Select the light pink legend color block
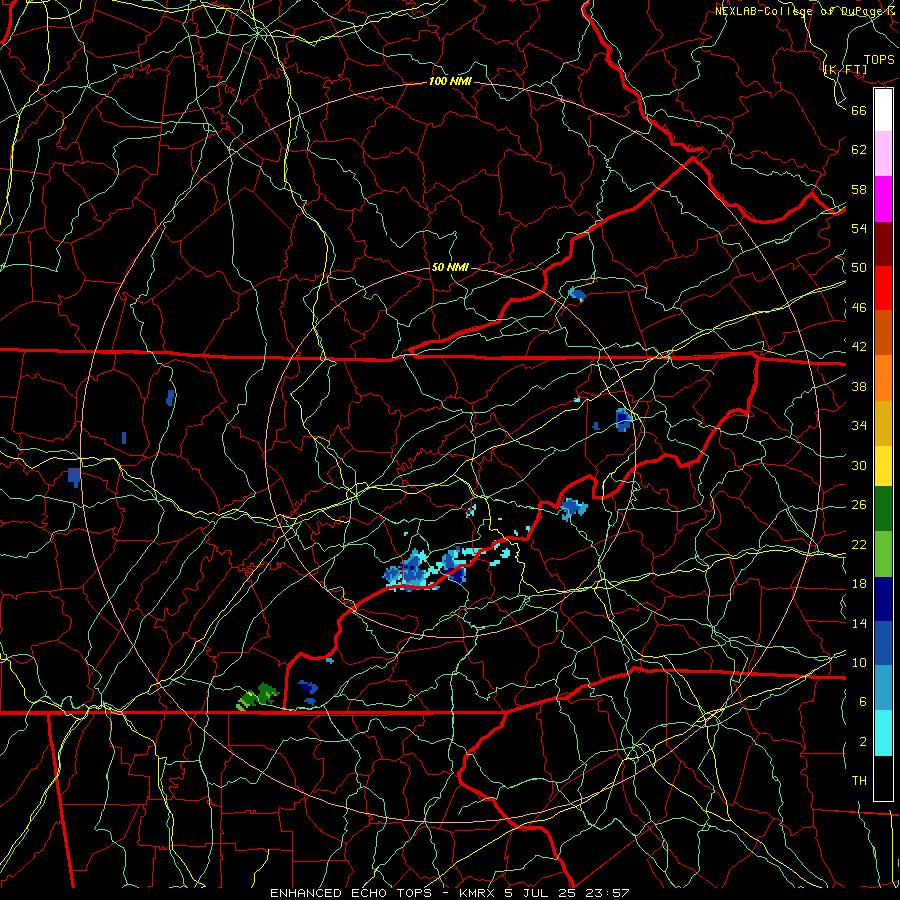 883,154
